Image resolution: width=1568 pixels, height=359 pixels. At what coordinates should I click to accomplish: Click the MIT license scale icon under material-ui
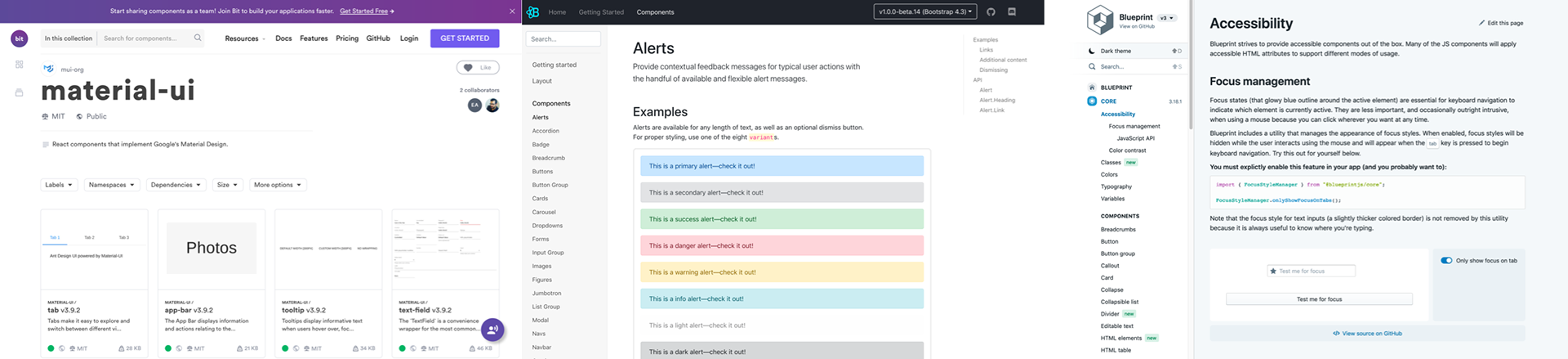pyautogui.click(x=45, y=116)
